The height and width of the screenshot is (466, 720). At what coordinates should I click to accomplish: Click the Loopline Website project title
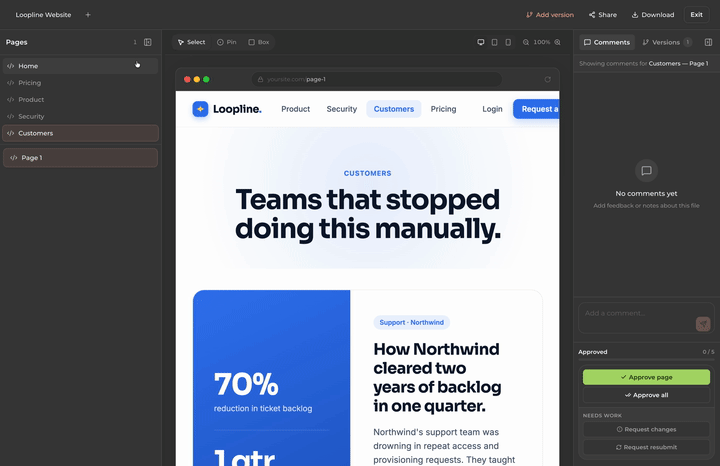44,15
